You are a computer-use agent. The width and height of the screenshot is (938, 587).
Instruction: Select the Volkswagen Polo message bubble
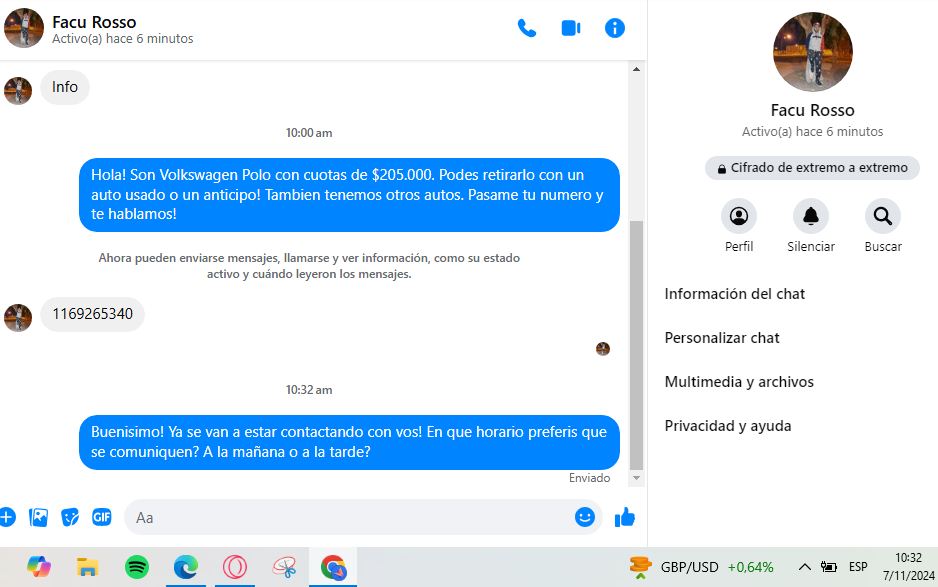tap(349, 194)
